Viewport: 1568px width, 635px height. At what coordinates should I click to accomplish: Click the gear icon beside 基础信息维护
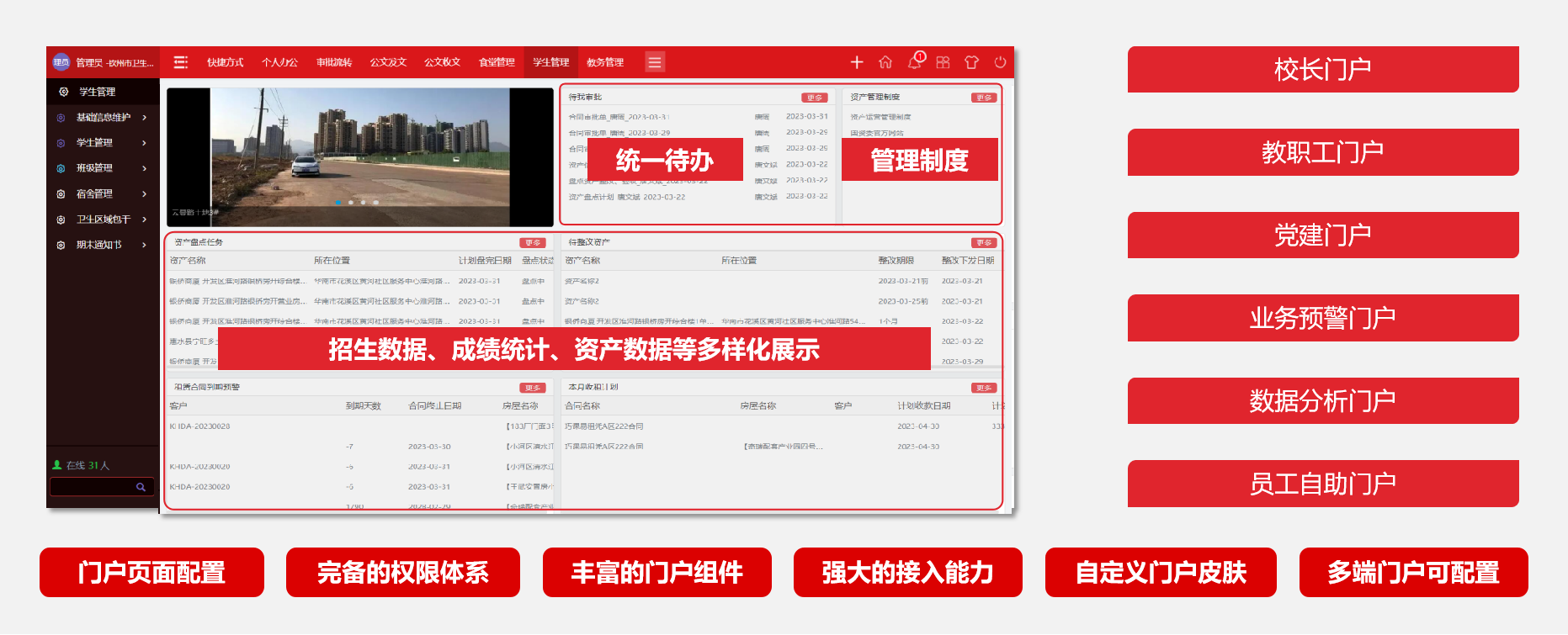[x=61, y=118]
